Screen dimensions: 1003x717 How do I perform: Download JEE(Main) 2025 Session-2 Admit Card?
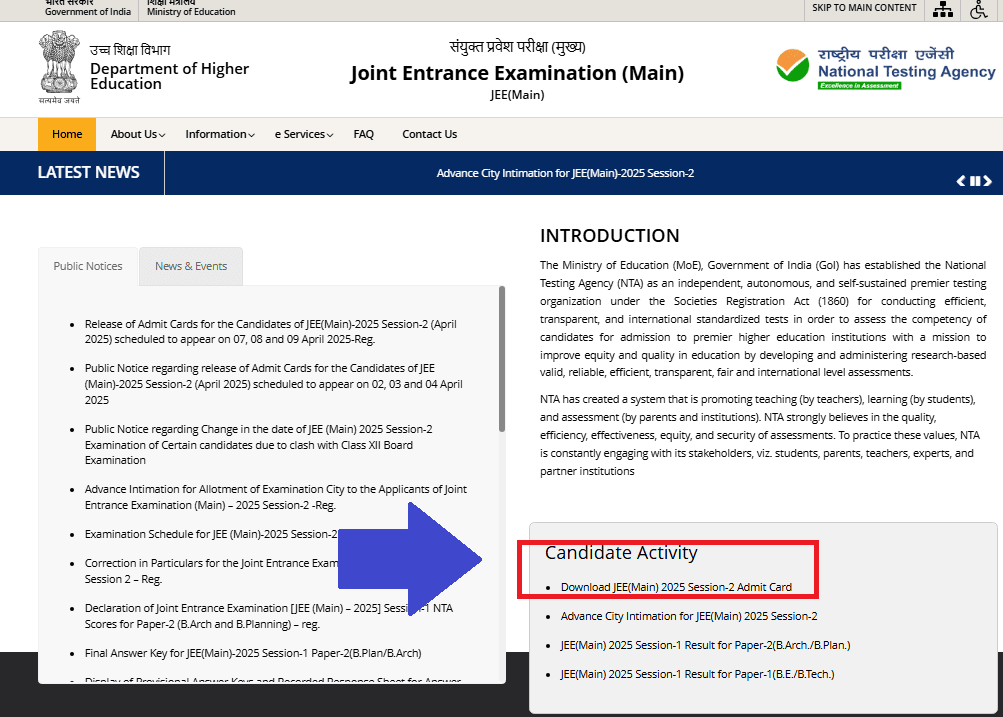676,588
